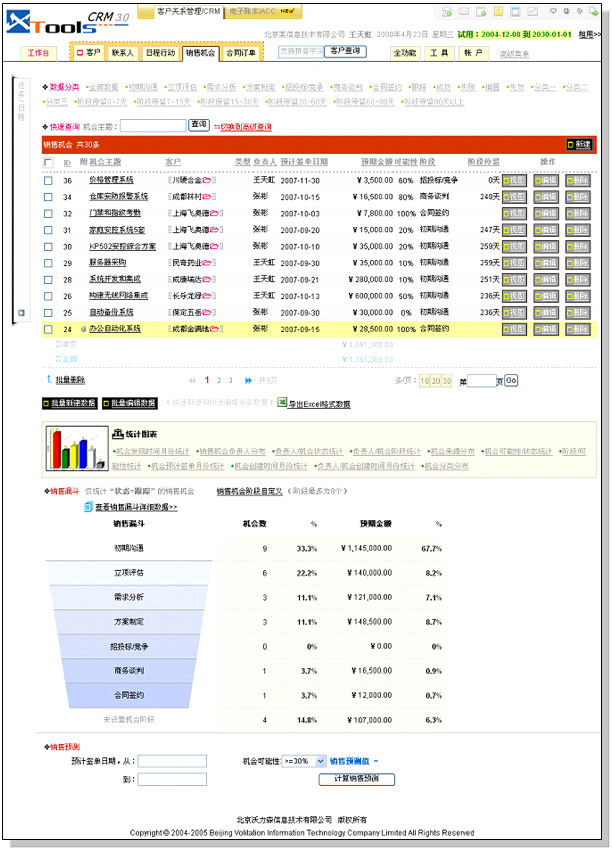Open the 价格管理系统 opportunity link

(111, 180)
